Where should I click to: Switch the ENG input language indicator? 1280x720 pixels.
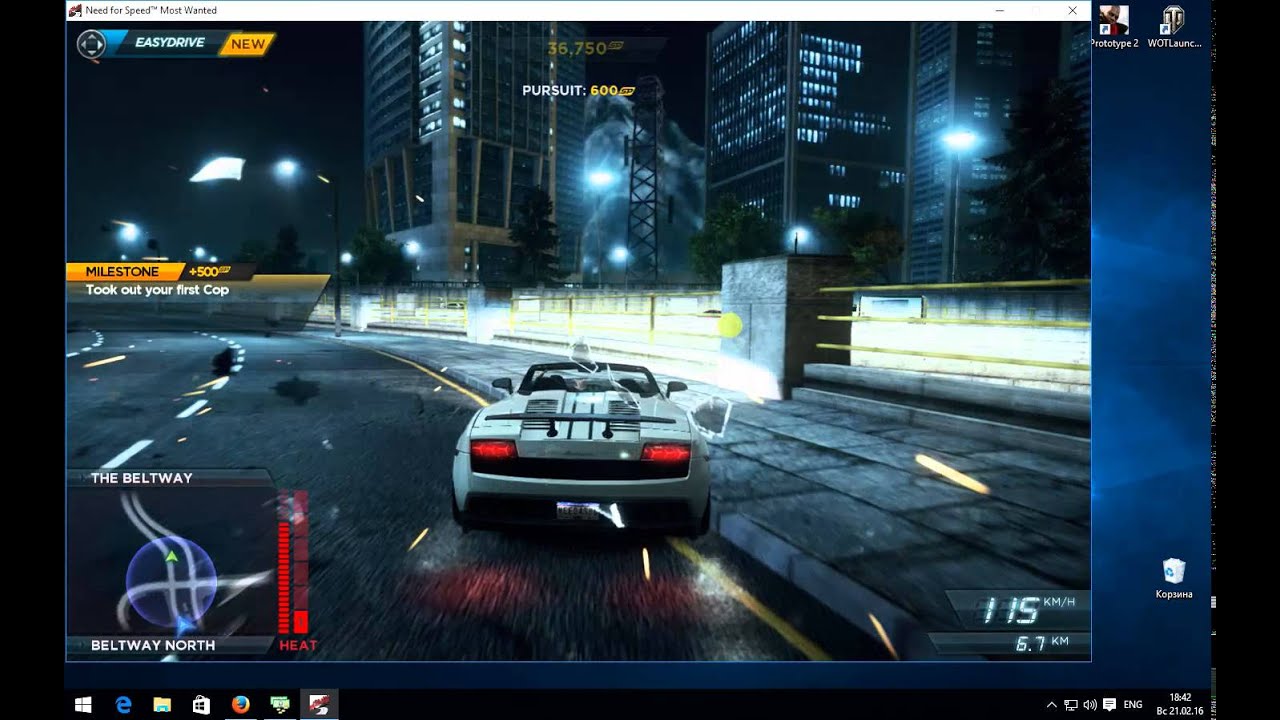[1133, 704]
